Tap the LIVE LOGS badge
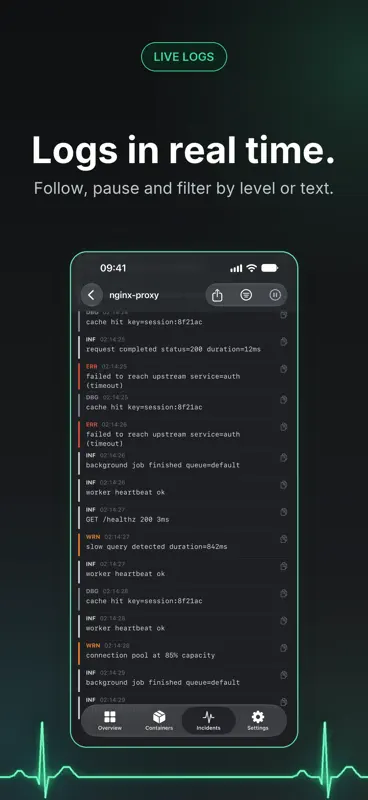This screenshot has width=368, height=800. (x=184, y=57)
